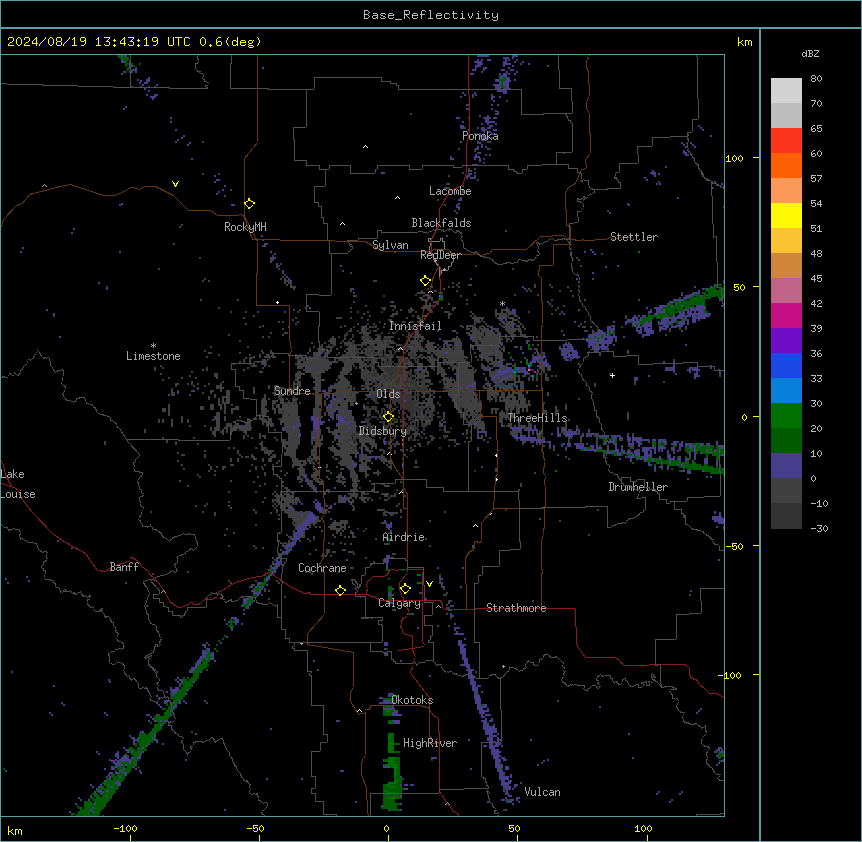Select the RedDeer city label
The image size is (862, 842).
tap(440, 255)
